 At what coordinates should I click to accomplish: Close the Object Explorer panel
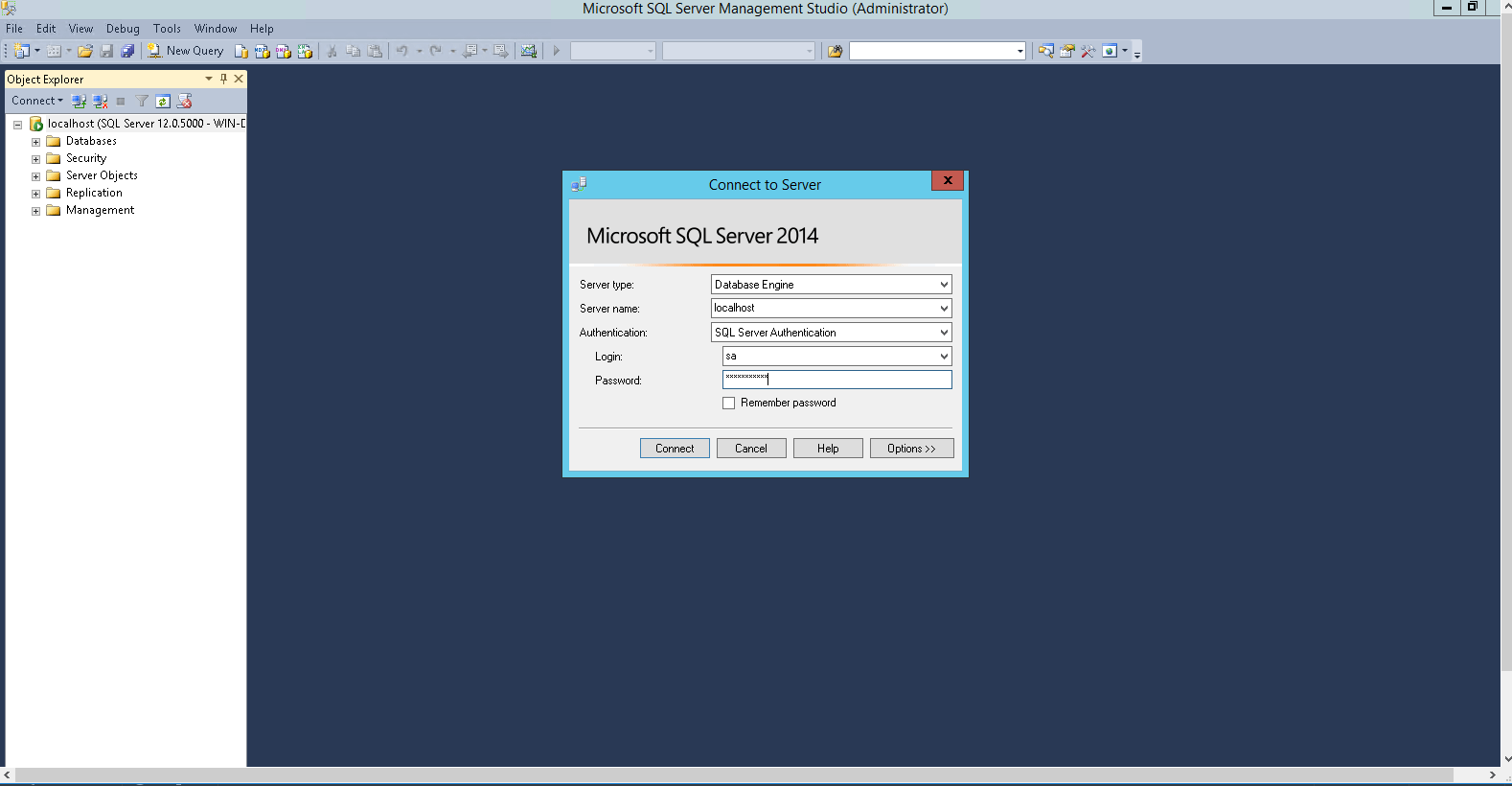pyautogui.click(x=239, y=79)
